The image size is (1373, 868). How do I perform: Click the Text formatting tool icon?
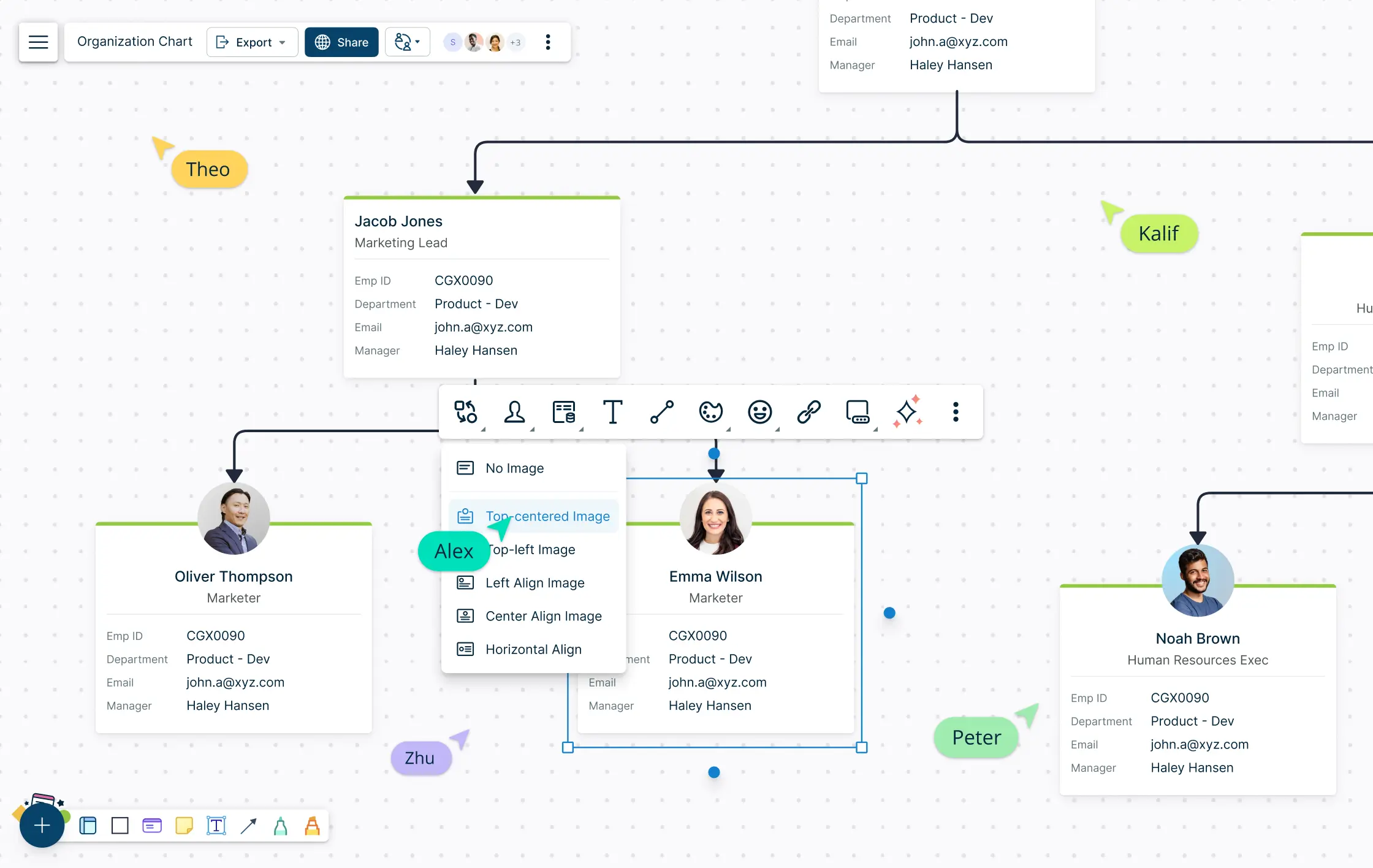point(612,412)
